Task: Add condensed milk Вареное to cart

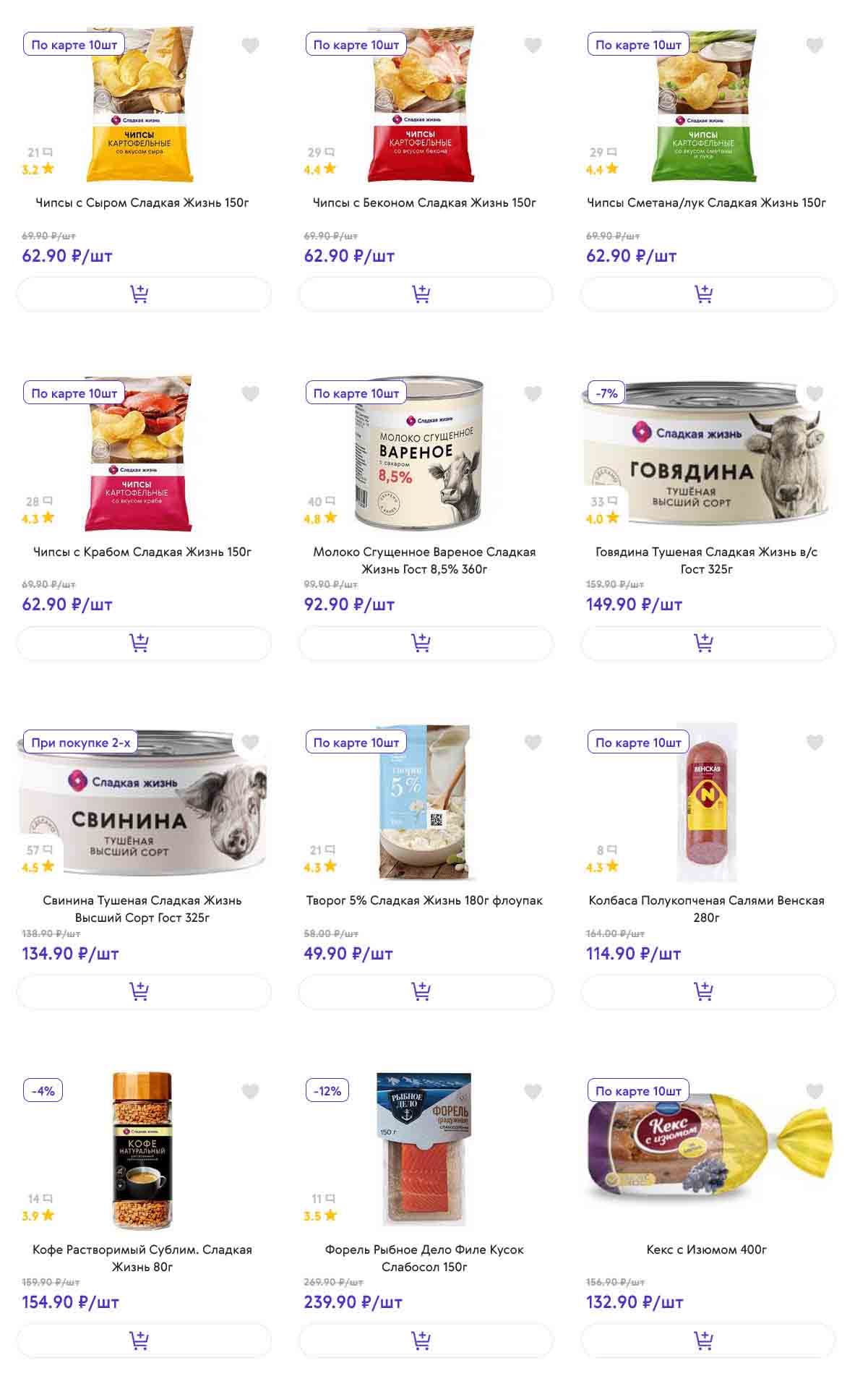Action: point(426,643)
